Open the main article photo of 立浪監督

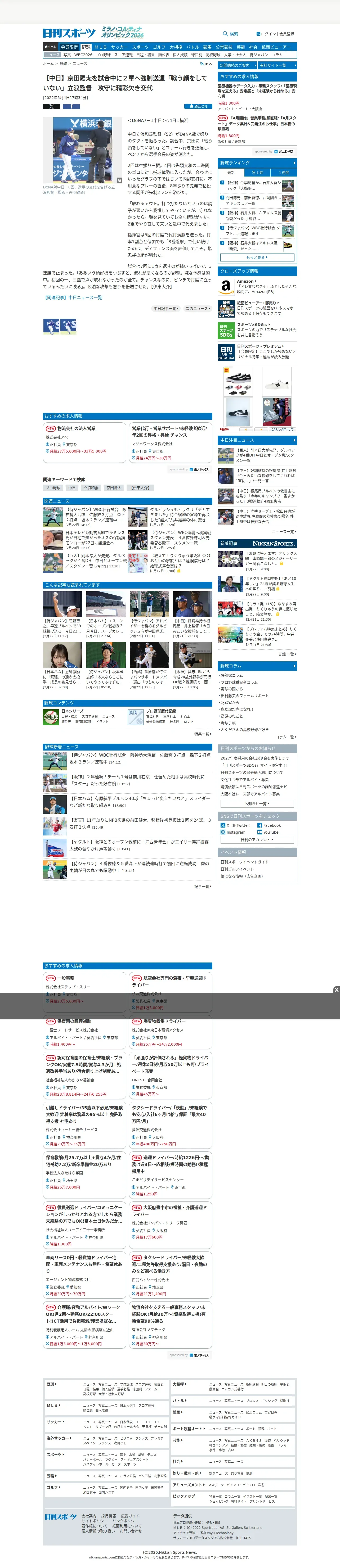tap(83, 150)
